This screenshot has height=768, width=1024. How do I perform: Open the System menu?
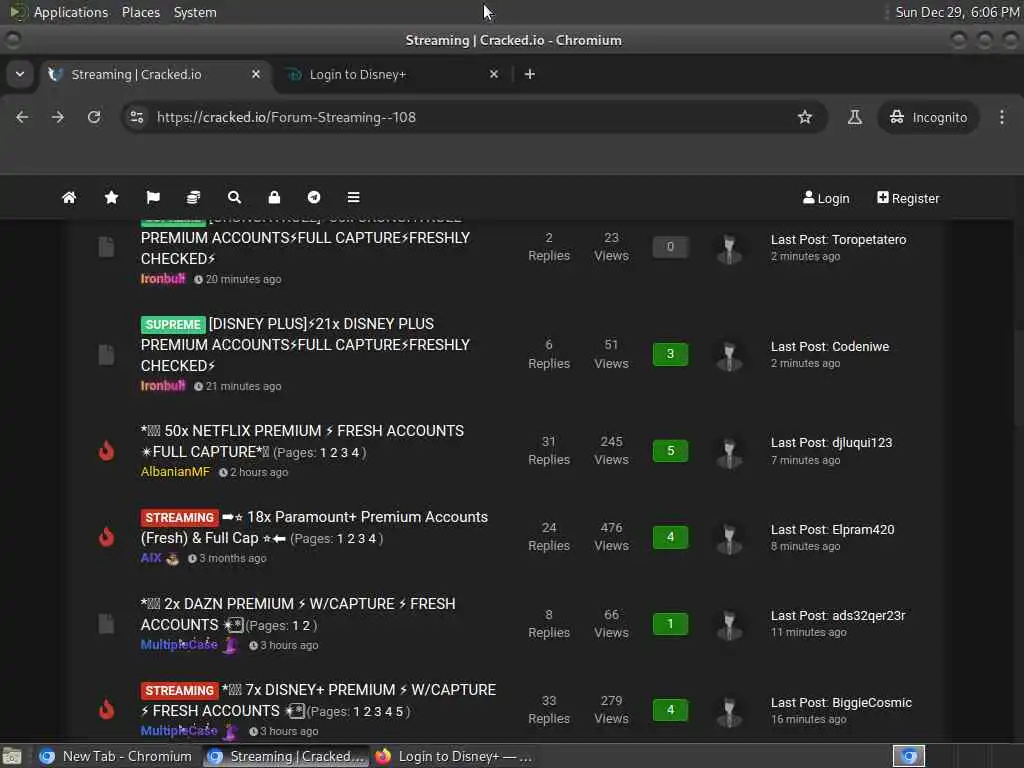(x=195, y=12)
